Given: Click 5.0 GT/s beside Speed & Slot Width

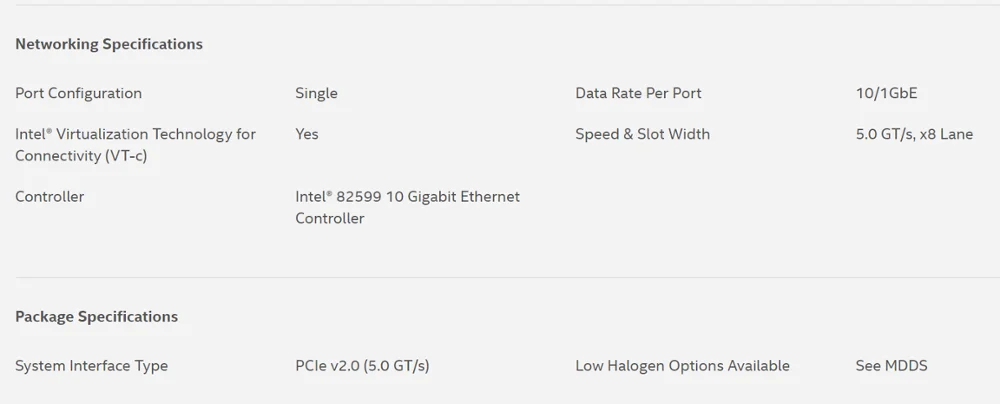Looking at the screenshot, I should (881, 134).
